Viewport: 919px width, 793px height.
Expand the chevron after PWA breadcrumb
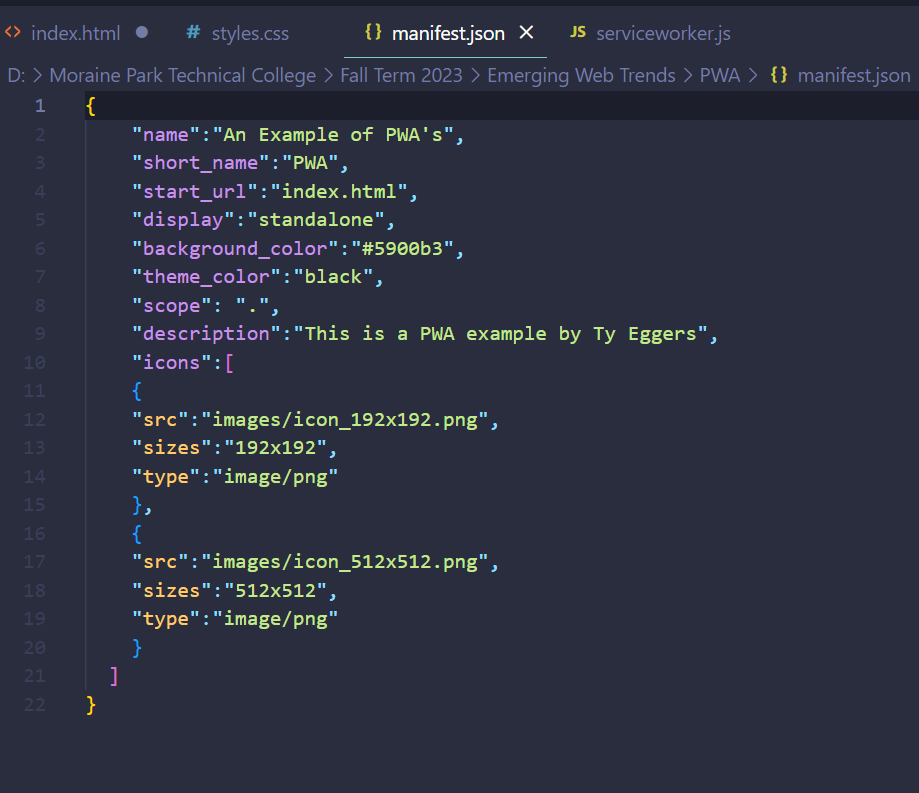point(753,76)
